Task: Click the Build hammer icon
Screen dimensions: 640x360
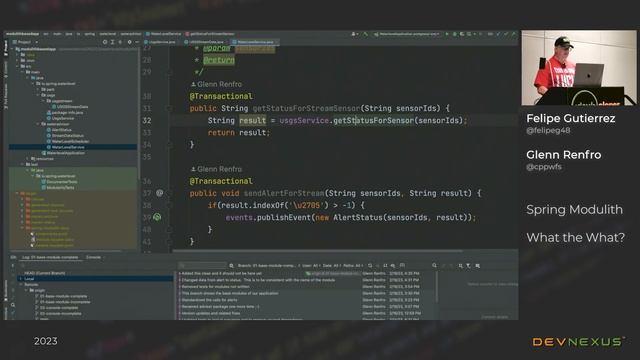Action: coord(366,34)
